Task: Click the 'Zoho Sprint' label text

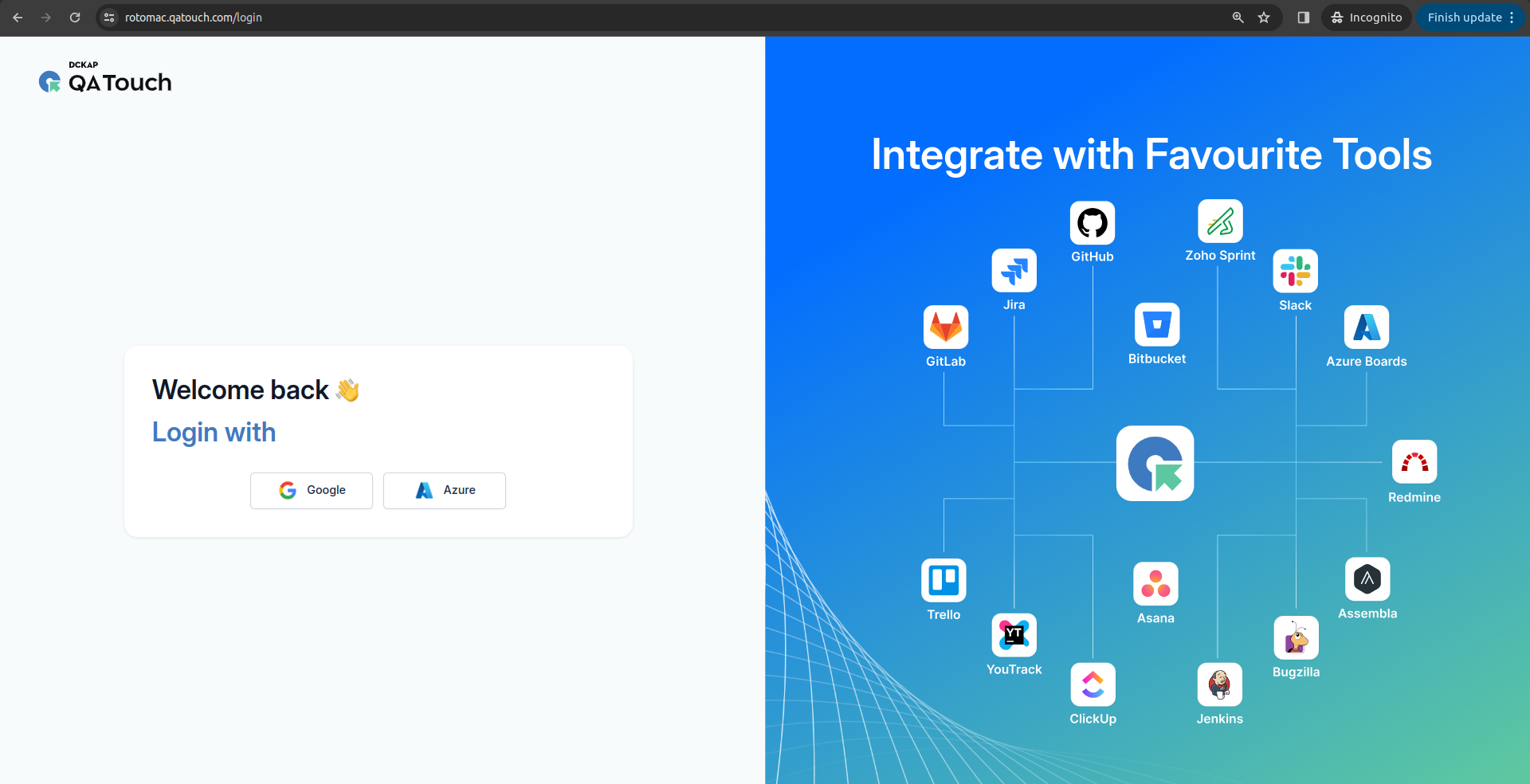Action: tap(1220, 256)
